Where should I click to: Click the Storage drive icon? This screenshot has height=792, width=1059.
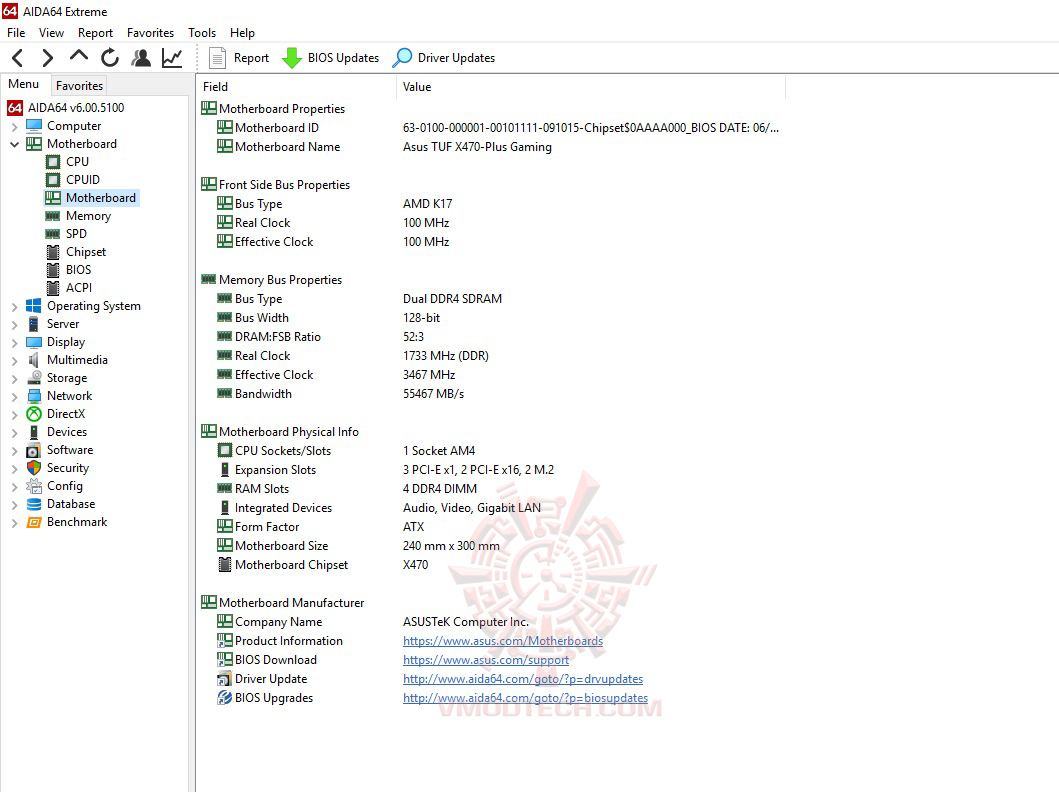34,378
